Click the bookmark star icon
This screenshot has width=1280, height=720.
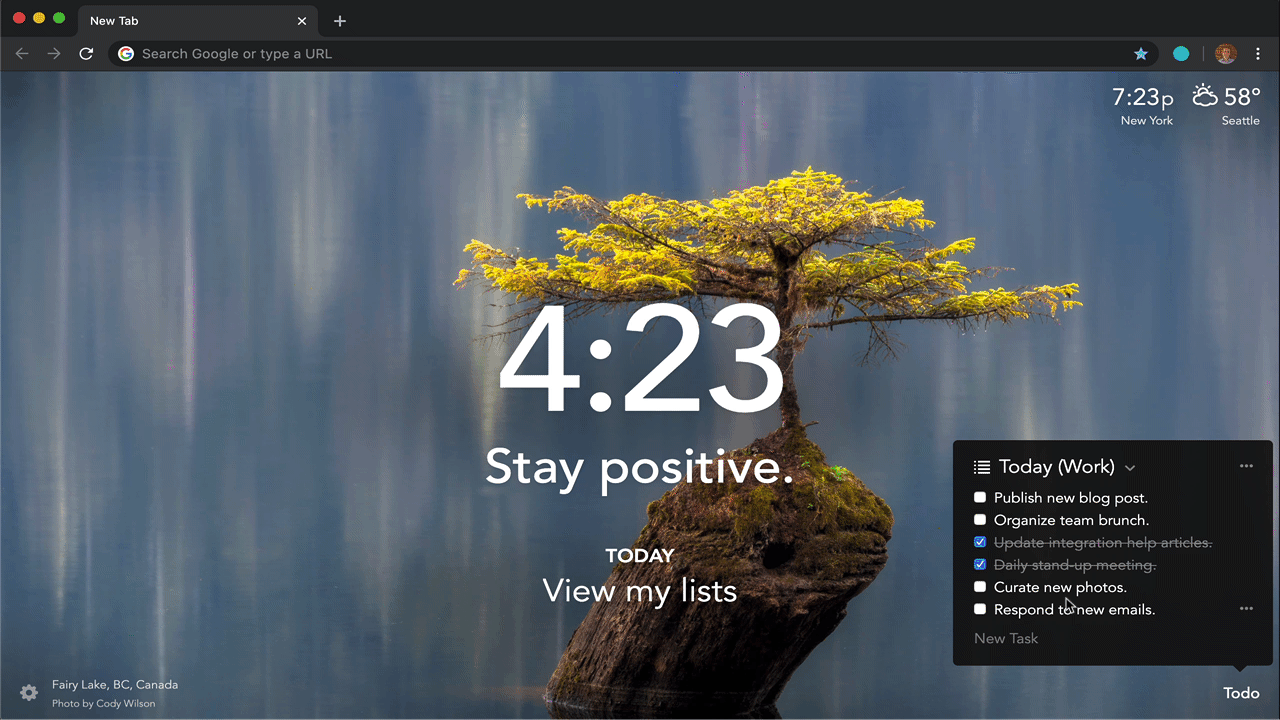click(1140, 54)
